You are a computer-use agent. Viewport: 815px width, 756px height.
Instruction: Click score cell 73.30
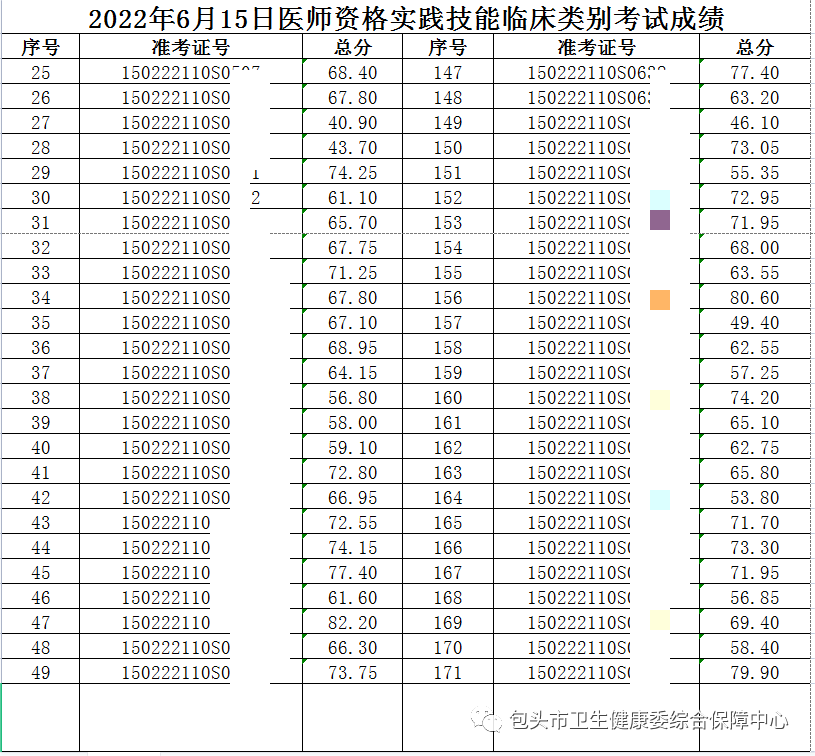pos(755,547)
